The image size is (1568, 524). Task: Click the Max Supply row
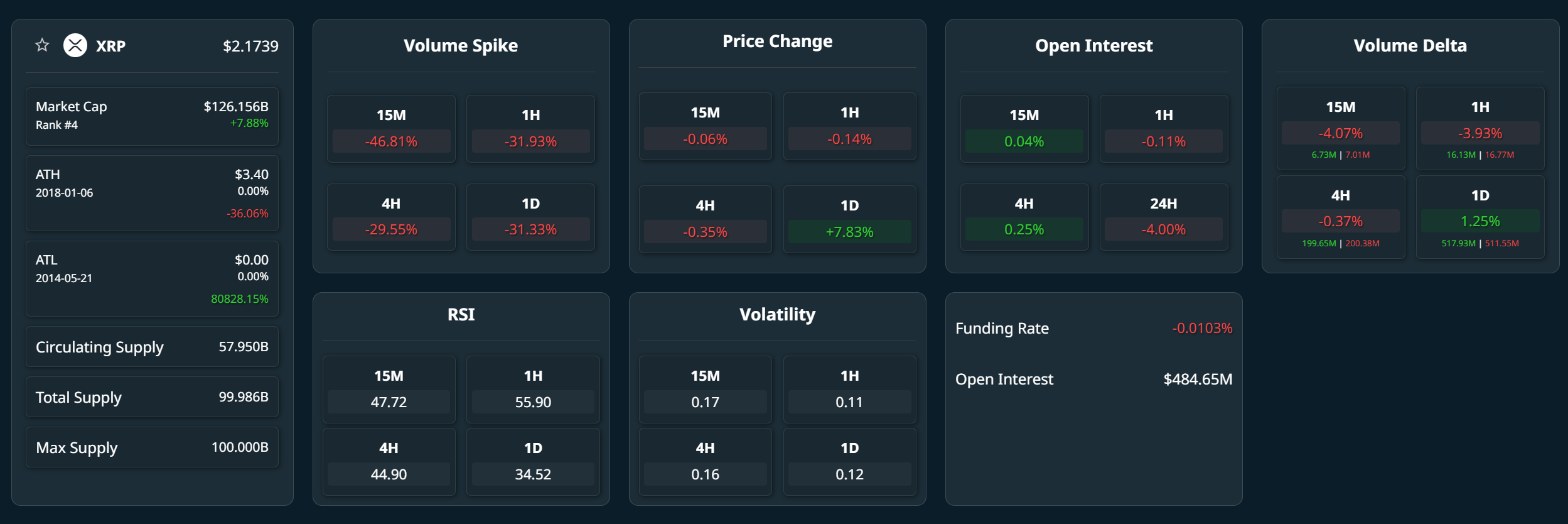[x=152, y=447]
